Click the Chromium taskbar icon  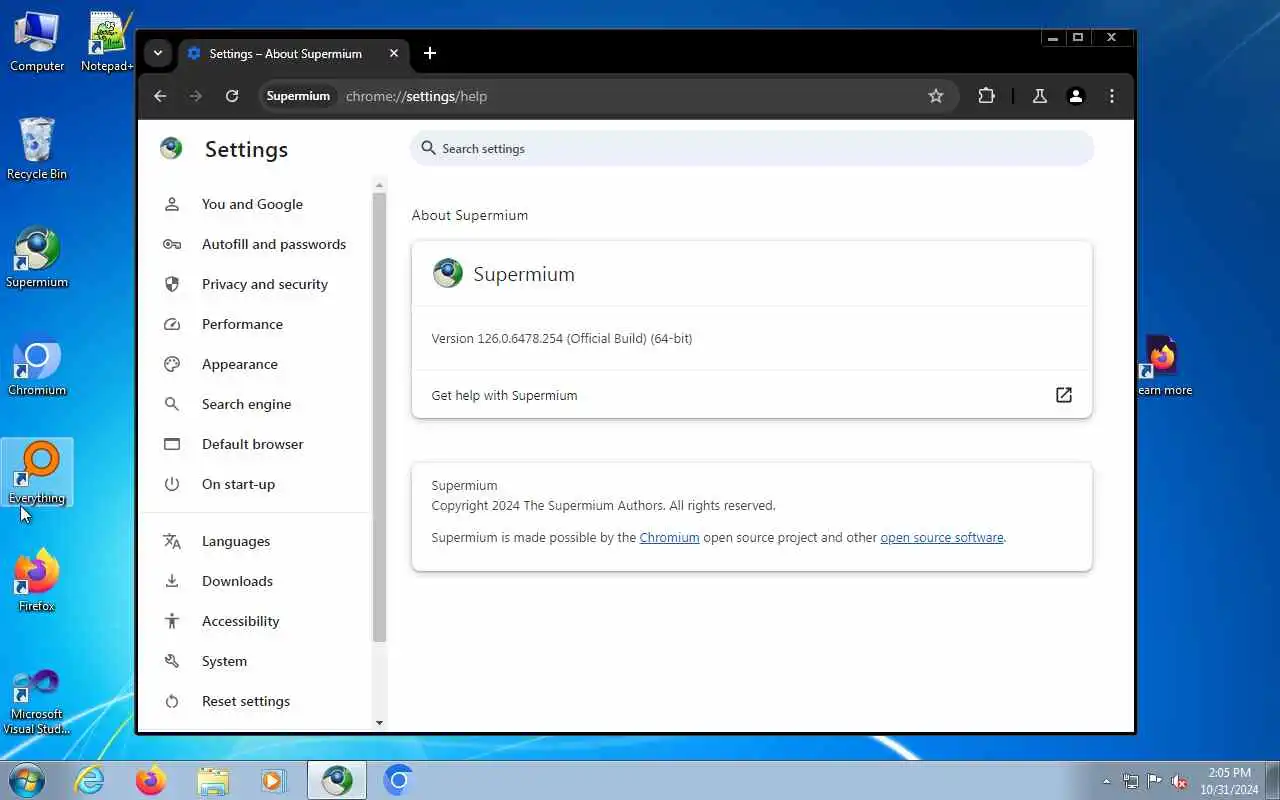pyautogui.click(x=398, y=780)
